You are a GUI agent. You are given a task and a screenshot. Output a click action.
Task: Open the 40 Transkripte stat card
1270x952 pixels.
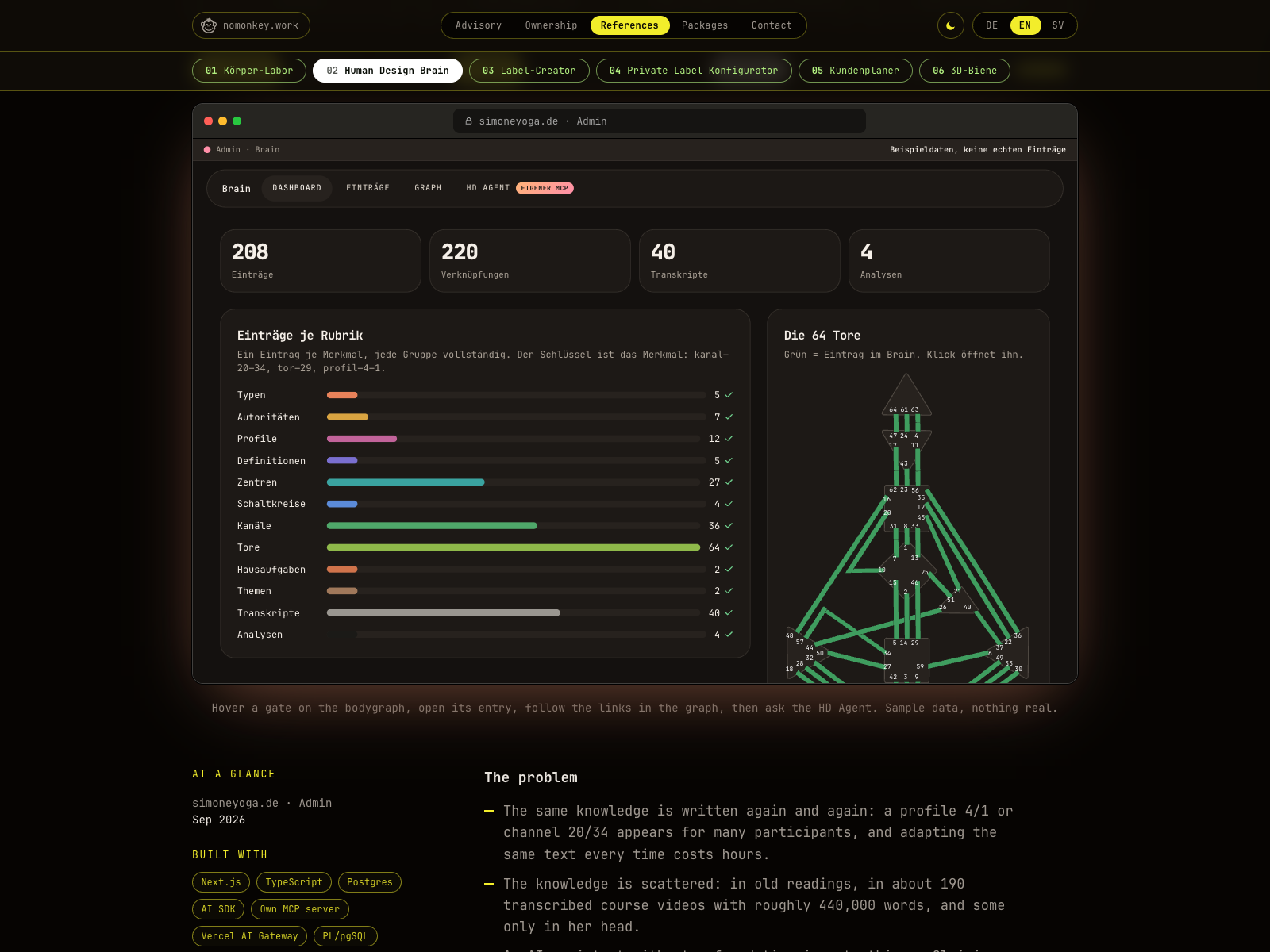(740, 261)
